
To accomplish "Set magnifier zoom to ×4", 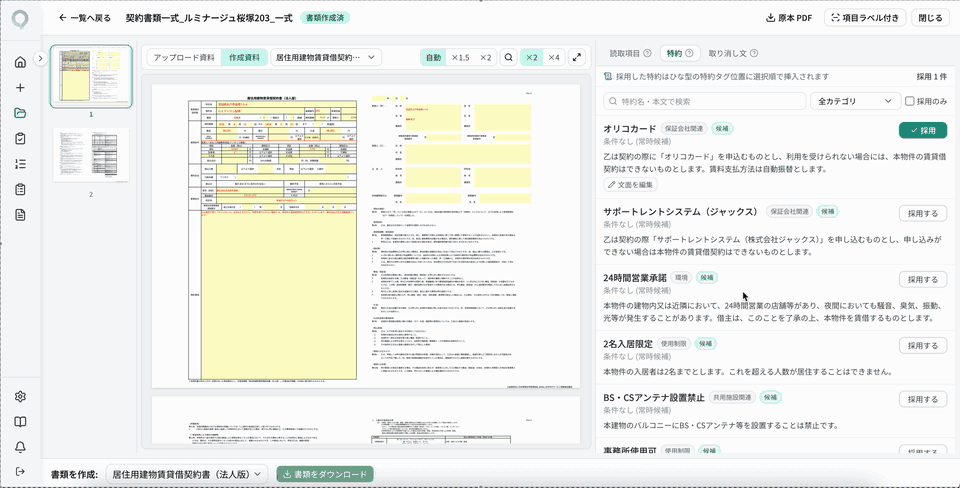I will pyautogui.click(x=553, y=58).
